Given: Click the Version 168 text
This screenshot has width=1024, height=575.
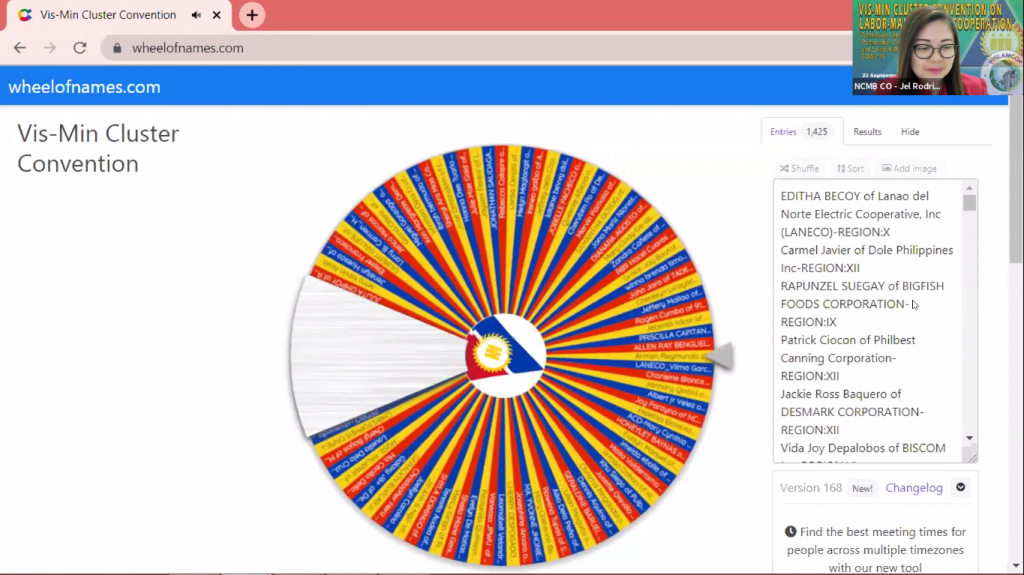Looking at the screenshot, I should 810,488.
